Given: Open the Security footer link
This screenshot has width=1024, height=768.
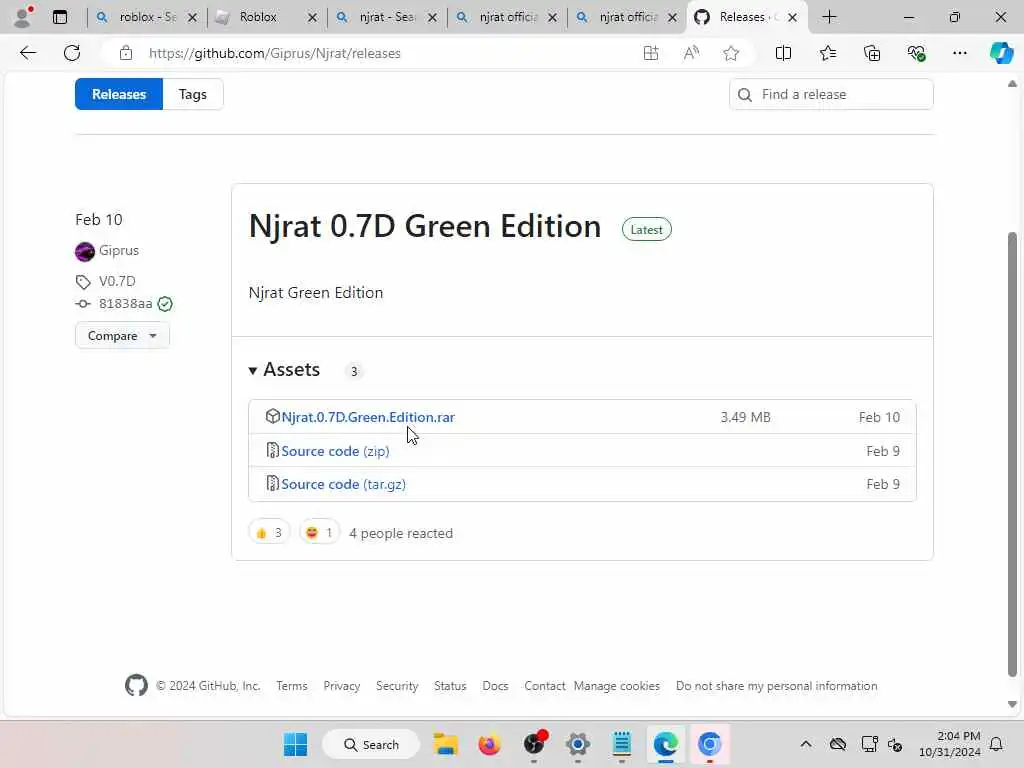Looking at the screenshot, I should coord(397,686).
